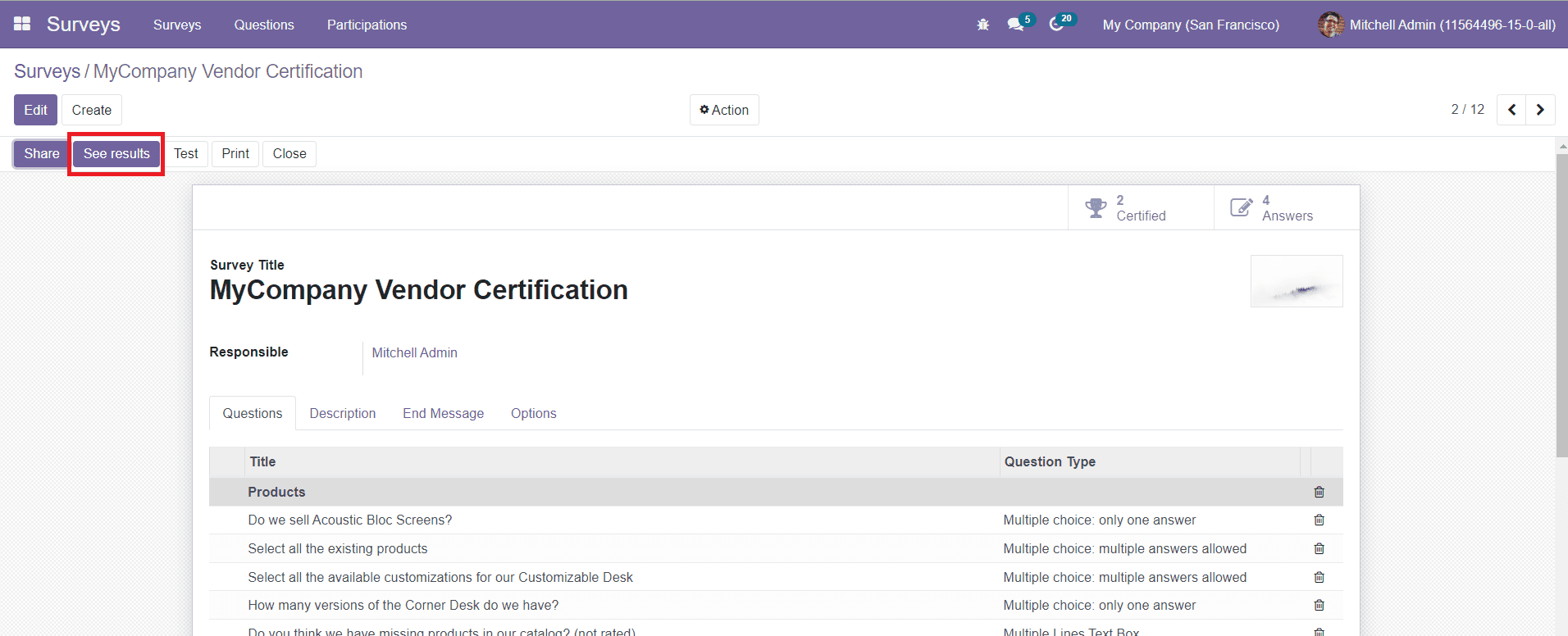Click the debug bug icon

[982, 25]
